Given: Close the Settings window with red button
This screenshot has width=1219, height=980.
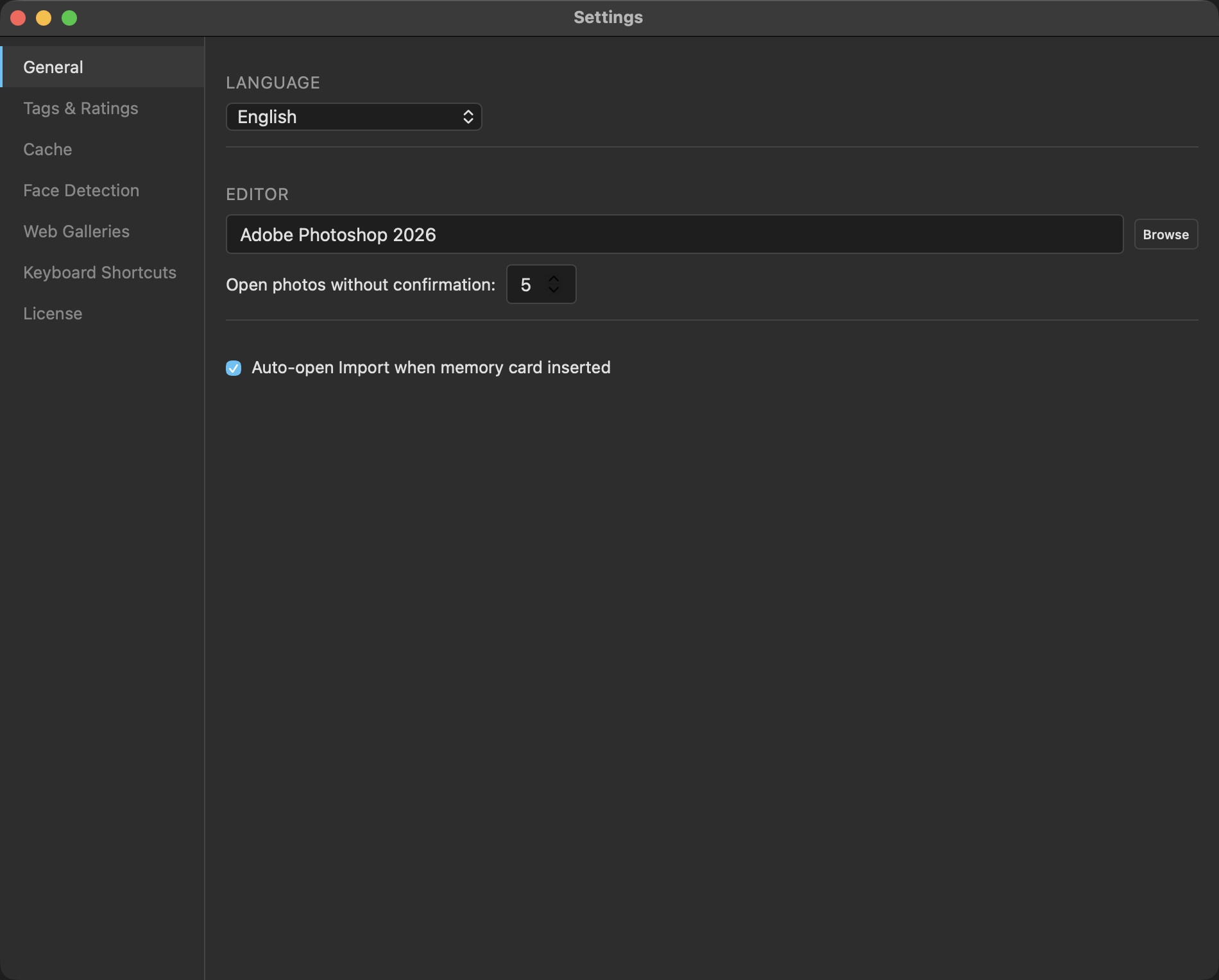Looking at the screenshot, I should point(18,18).
